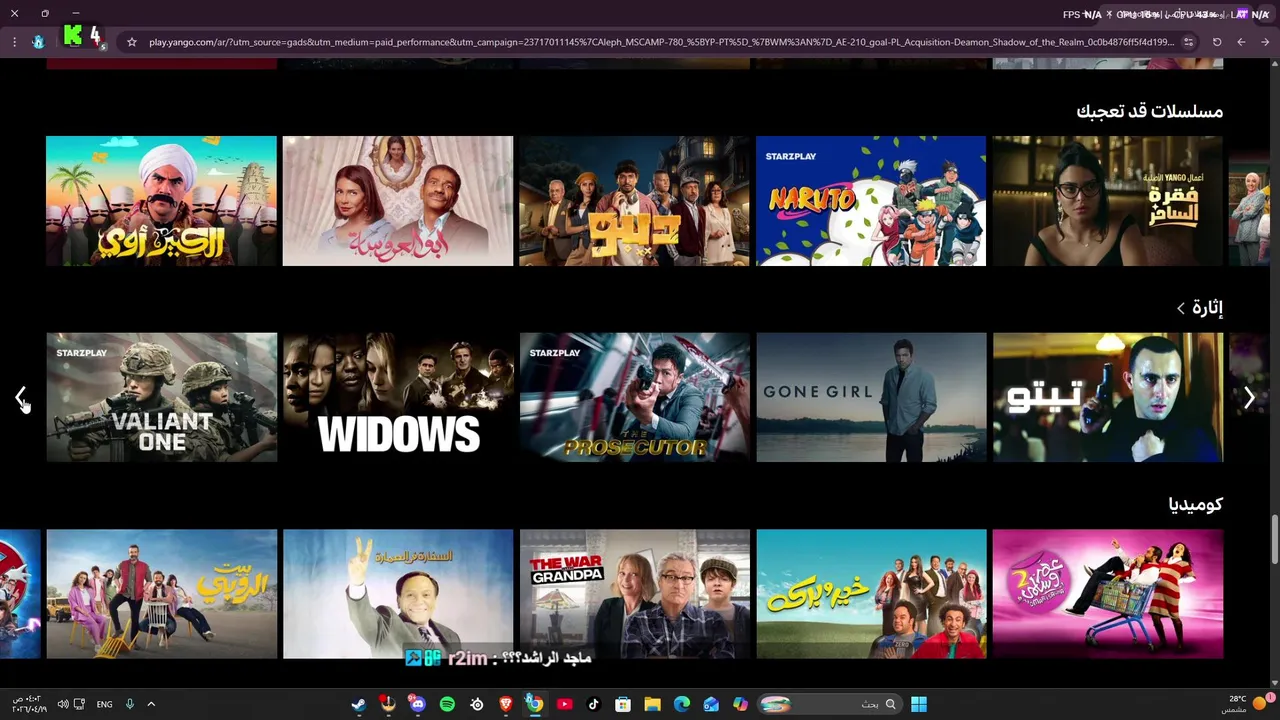Screen dimensions: 1280x720
Task: Open Steam from the taskbar
Action: (x=358, y=704)
